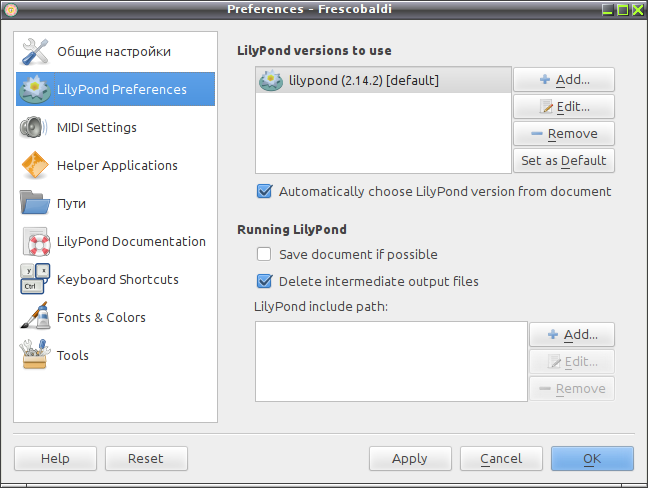The width and height of the screenshot is (648, 488).
Task: Click the Help button
Action: (x=55, y=458)
